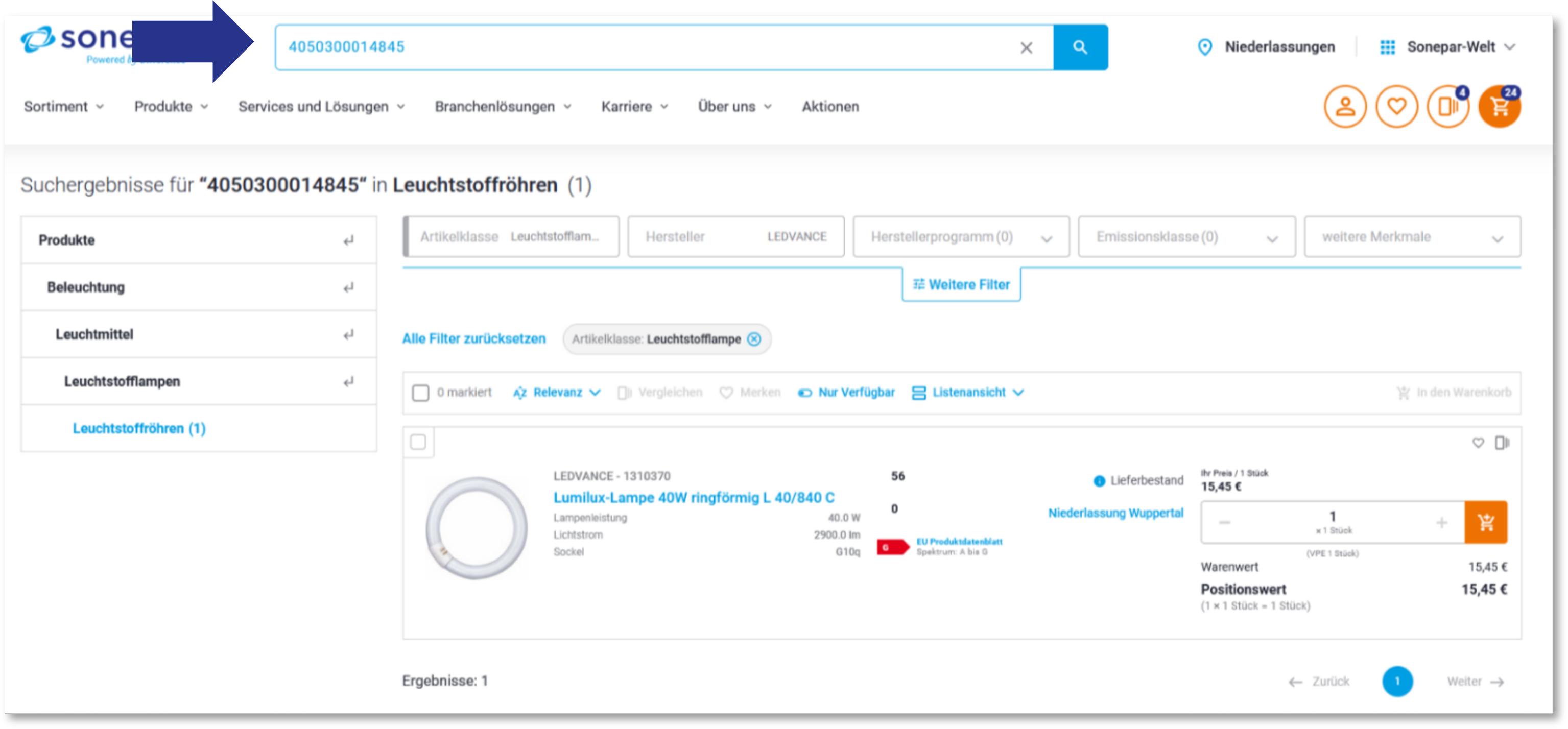Go back from Leuchtmittel category level
This screenshot has height=729, width=1568.
pos(348,335)
